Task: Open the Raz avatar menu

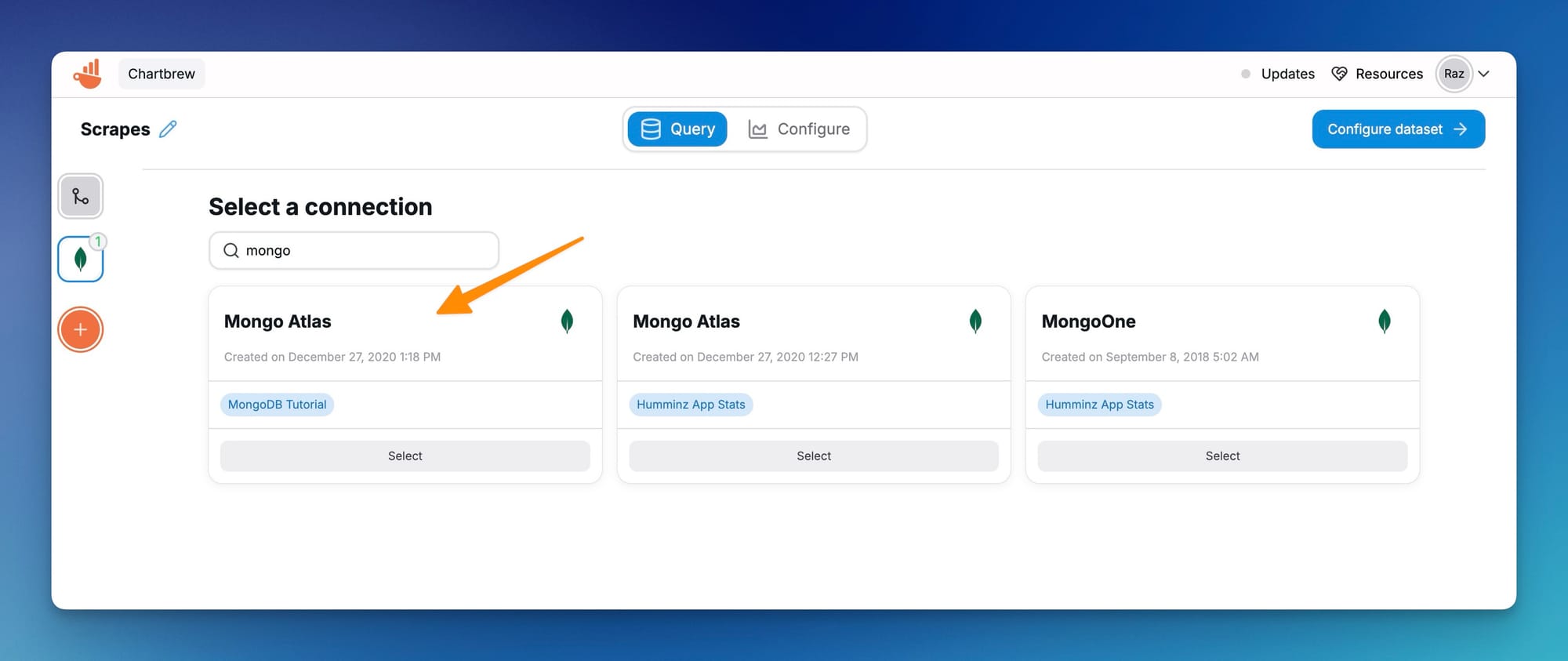Action: [x=1454, y=74]
